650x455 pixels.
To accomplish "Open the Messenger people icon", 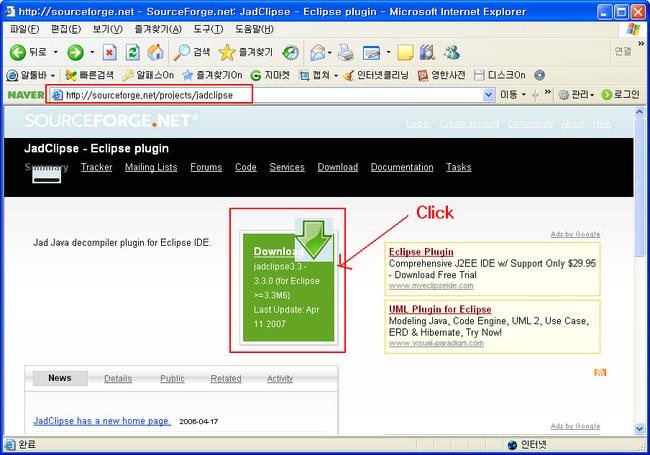I will [x=451, y=52].
